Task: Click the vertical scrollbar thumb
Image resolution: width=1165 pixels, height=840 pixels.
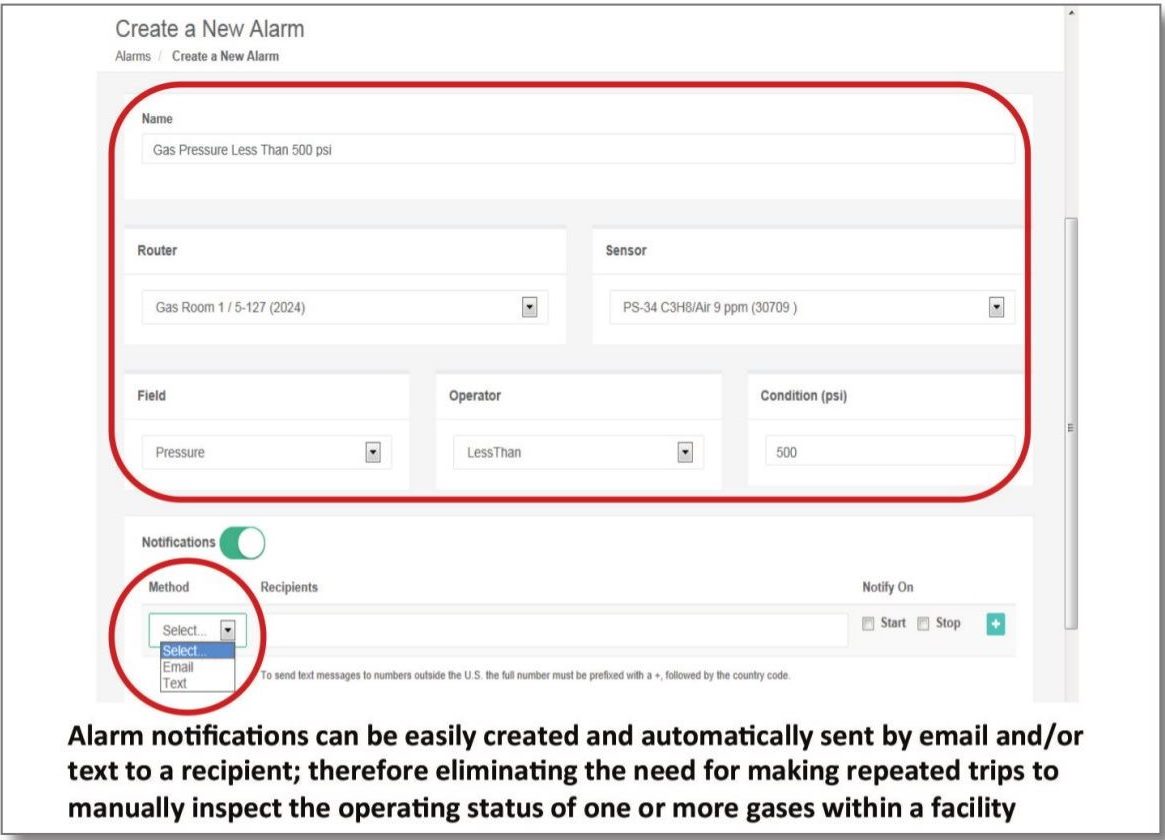Action: [x=1071, y=420]
